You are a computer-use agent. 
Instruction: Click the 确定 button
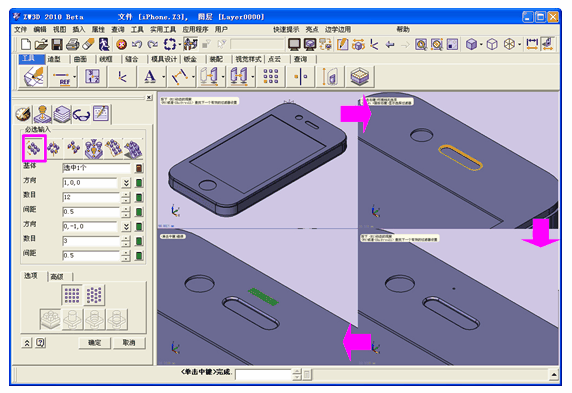point(94,343)
